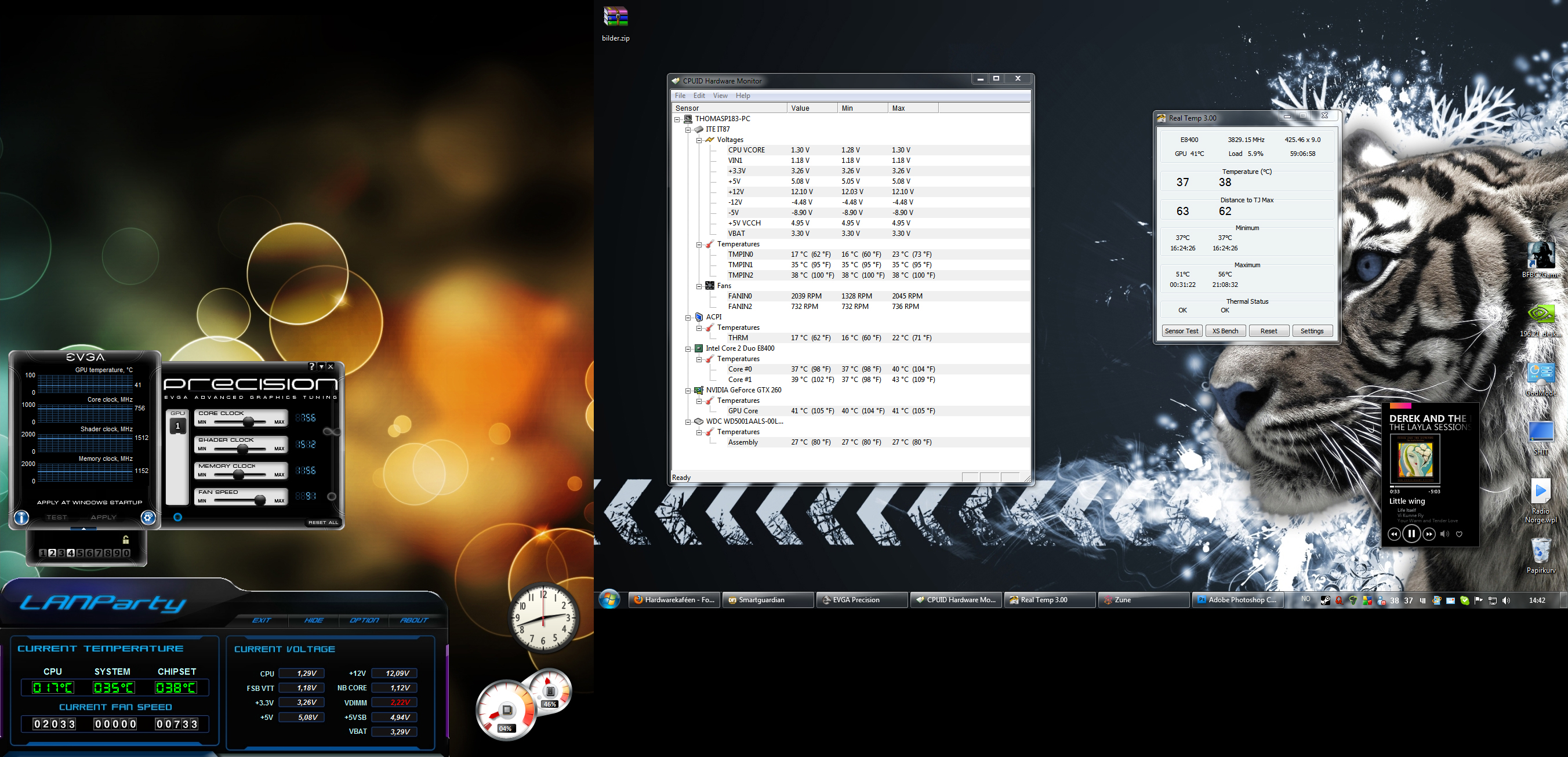This screenshot has height=757, width=1568.
Task: Open EVGA Precision settings gear
Action: click(x=148, y=517)
